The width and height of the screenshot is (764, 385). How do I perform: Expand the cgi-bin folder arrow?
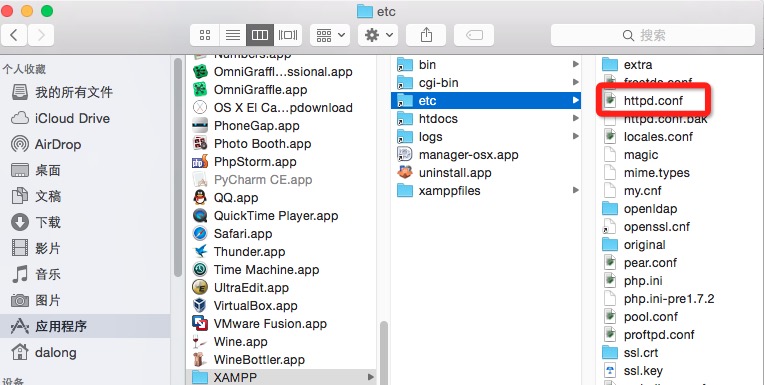575,82
